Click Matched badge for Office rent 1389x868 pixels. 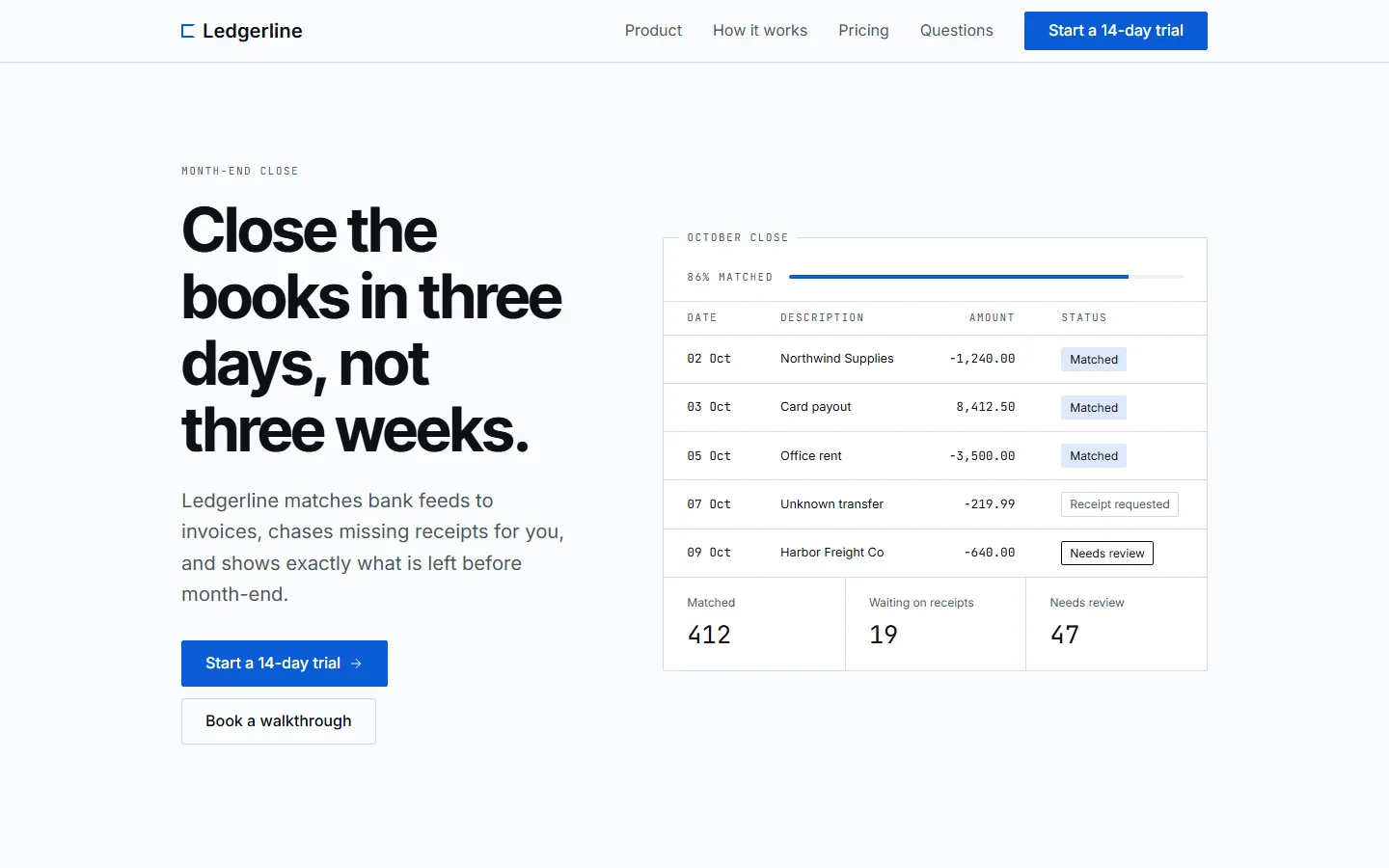pyautogui.click(x=1094, y=456)
